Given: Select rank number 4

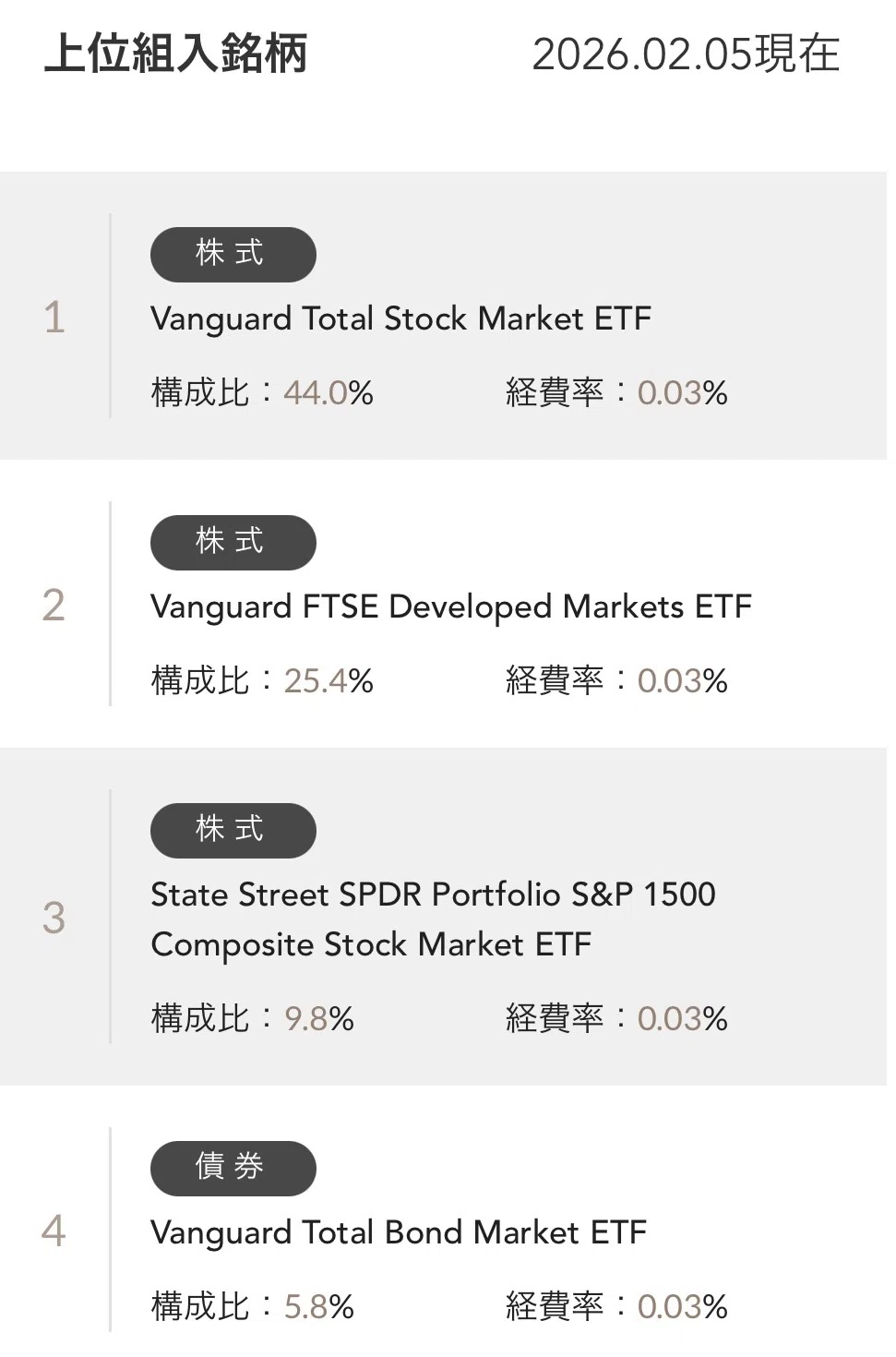Looking at the screenshot, I should click(x=54, y=1231).
